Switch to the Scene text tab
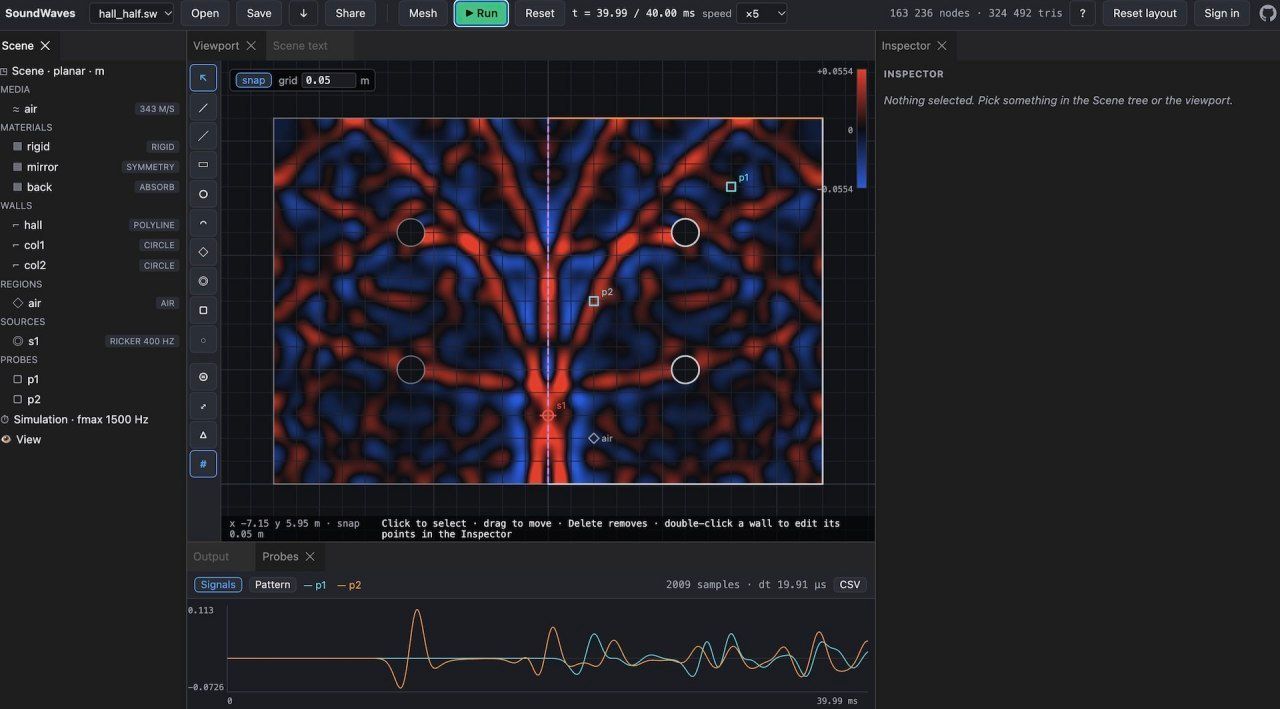The image size is (1280, 709). pyautogui.click(x=300, y=46)
